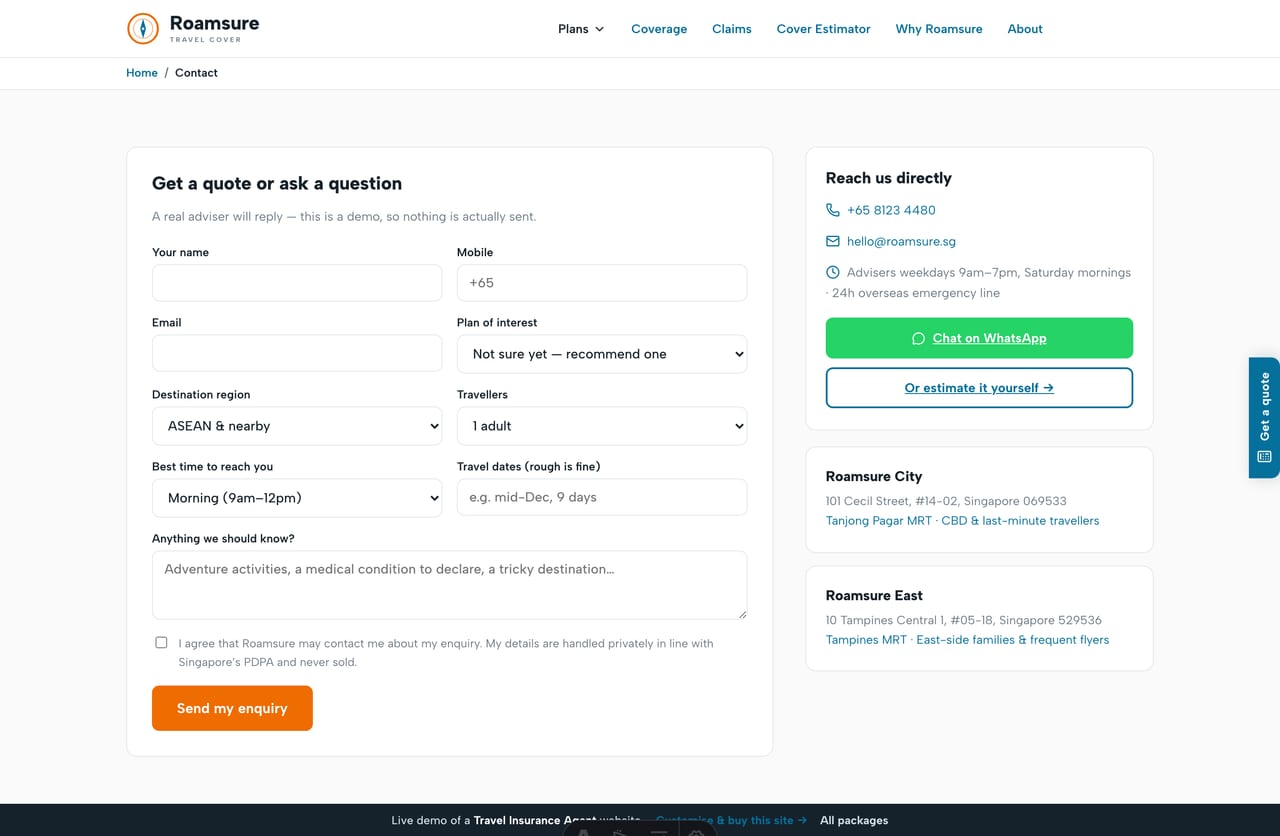Select Why Roamsure in the navigation
The width and height of the screenshot is (1280, 836).
coord(939,29)
